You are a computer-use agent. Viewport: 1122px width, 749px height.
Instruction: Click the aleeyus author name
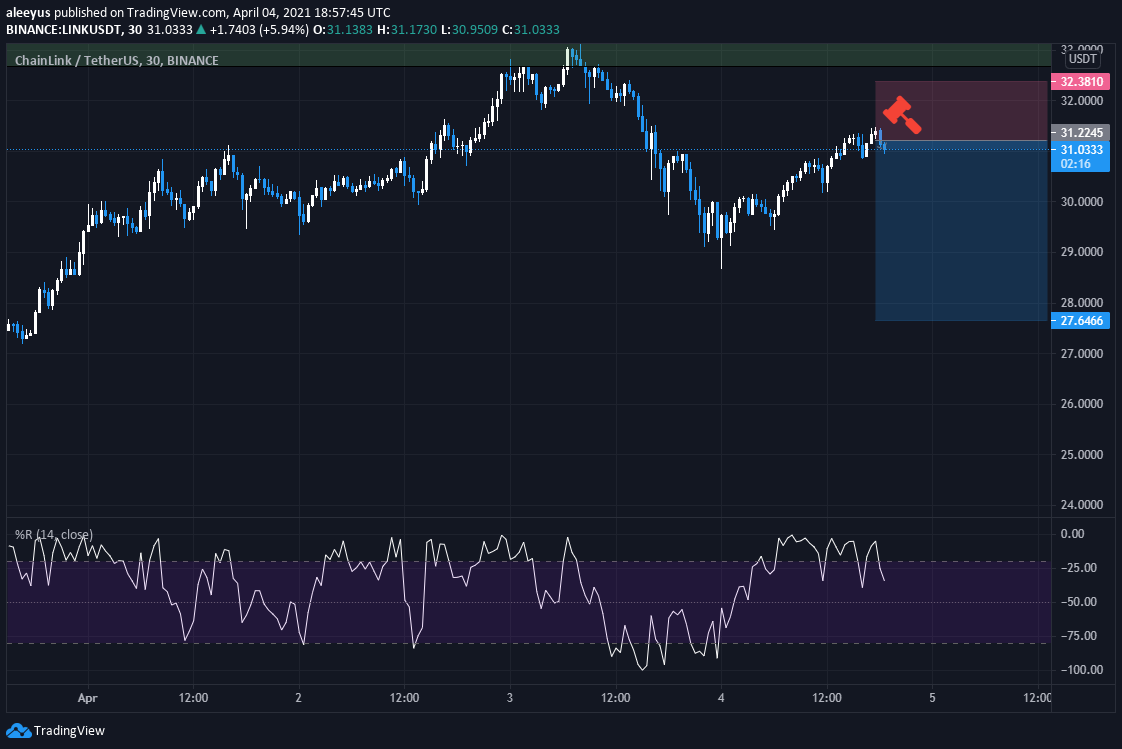click(28, 12)
